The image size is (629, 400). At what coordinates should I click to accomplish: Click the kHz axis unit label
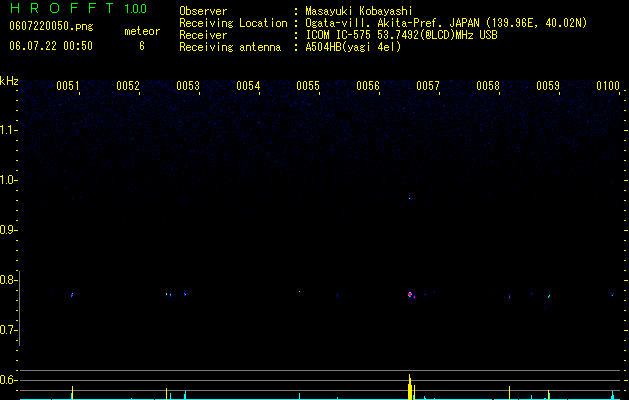pyautogui.click(x=9, y=81)
